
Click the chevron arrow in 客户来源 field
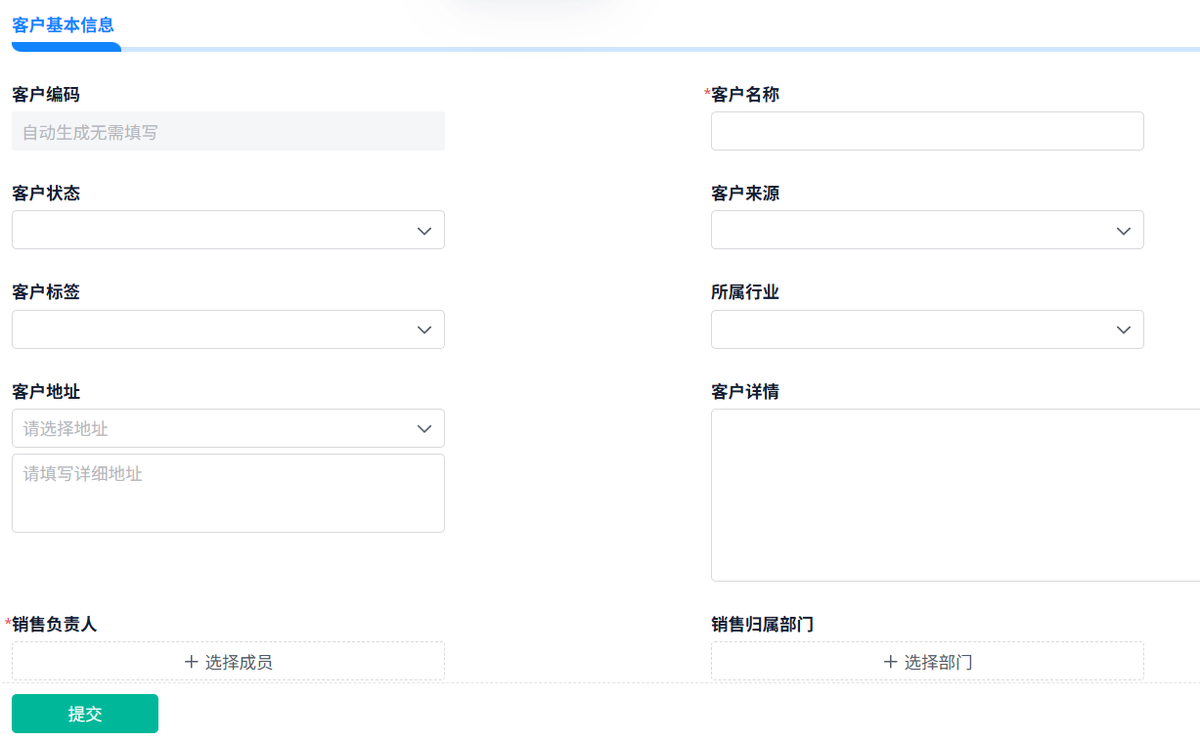click(1123, 231)
